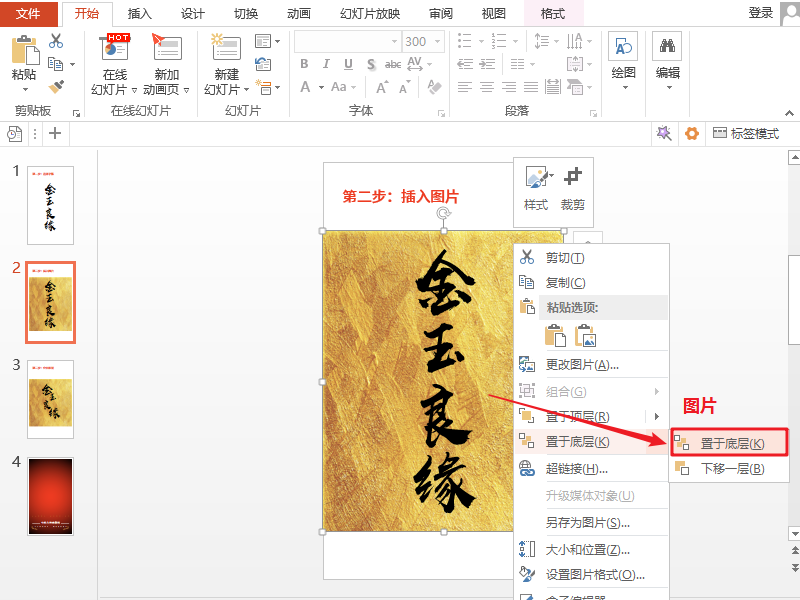This screenshot has width=800, height=600.
Task: Toggle Strikethrough (abc) formatting
Action: point(393,64)
